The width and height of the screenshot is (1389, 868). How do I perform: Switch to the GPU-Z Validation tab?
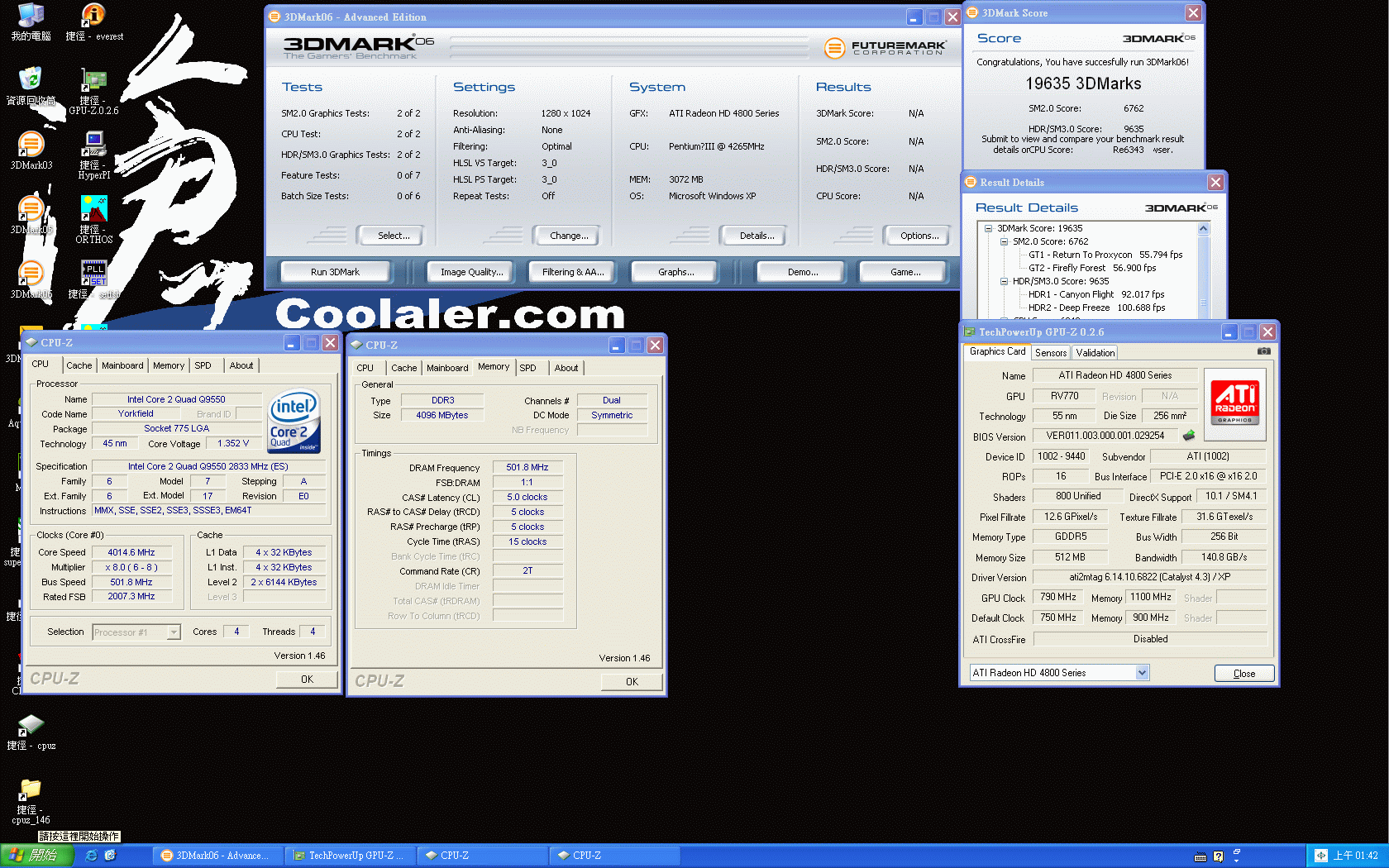pyautogui.click(x=1095, y=353)
